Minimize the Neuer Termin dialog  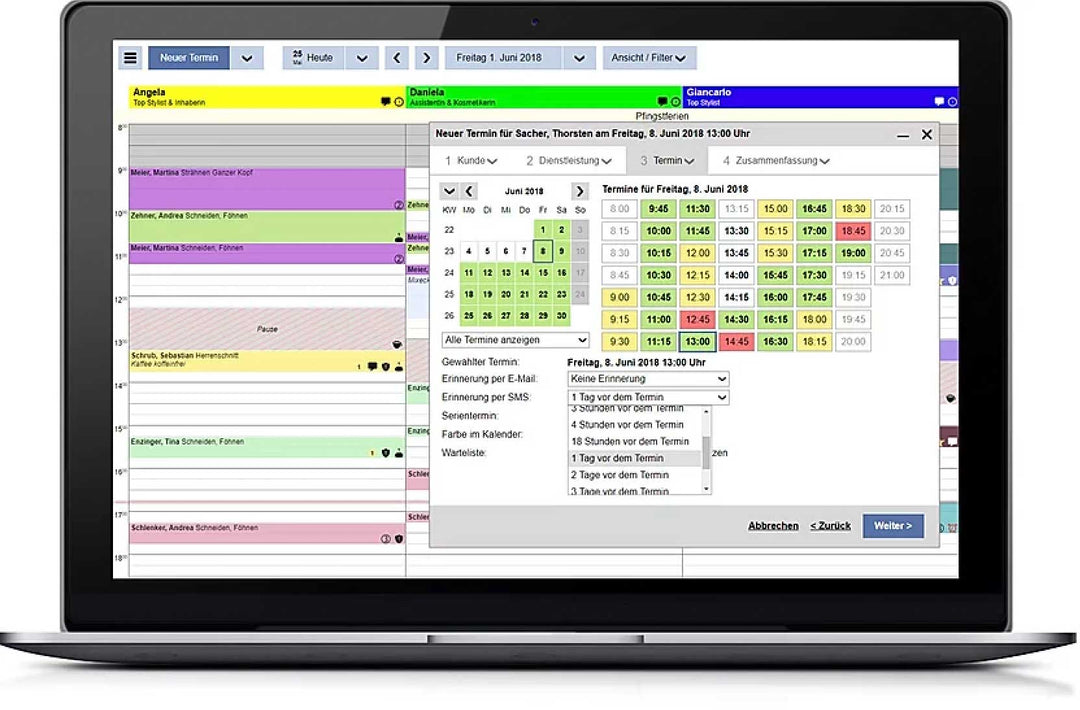pyautogui.click(x=903, y=135)
